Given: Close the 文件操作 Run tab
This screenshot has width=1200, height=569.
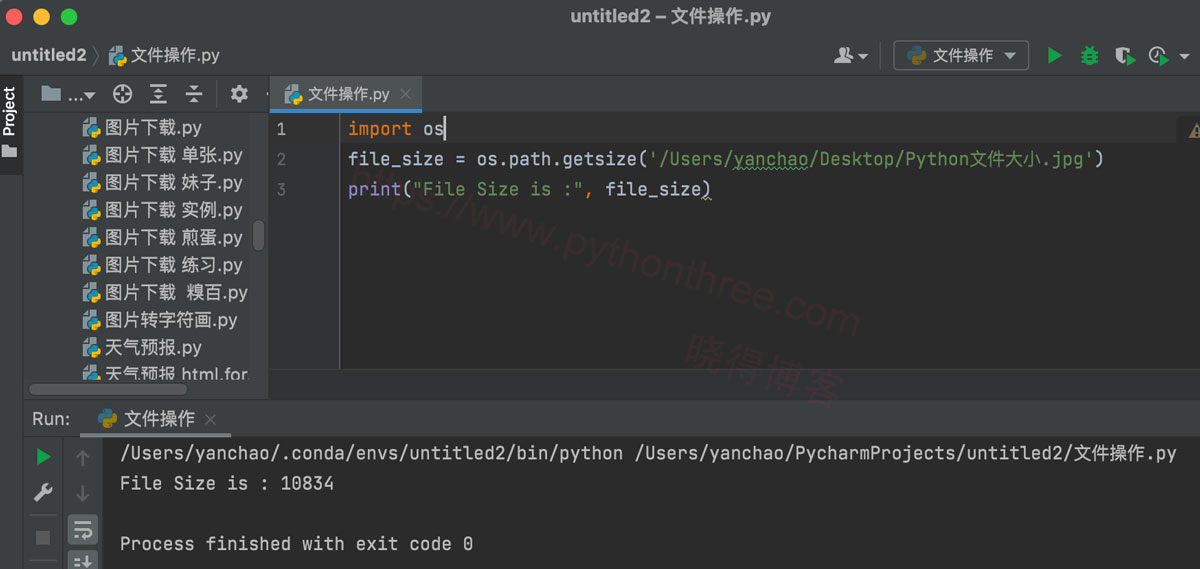Looking at the screenshot, I should (x=210, y=419).
